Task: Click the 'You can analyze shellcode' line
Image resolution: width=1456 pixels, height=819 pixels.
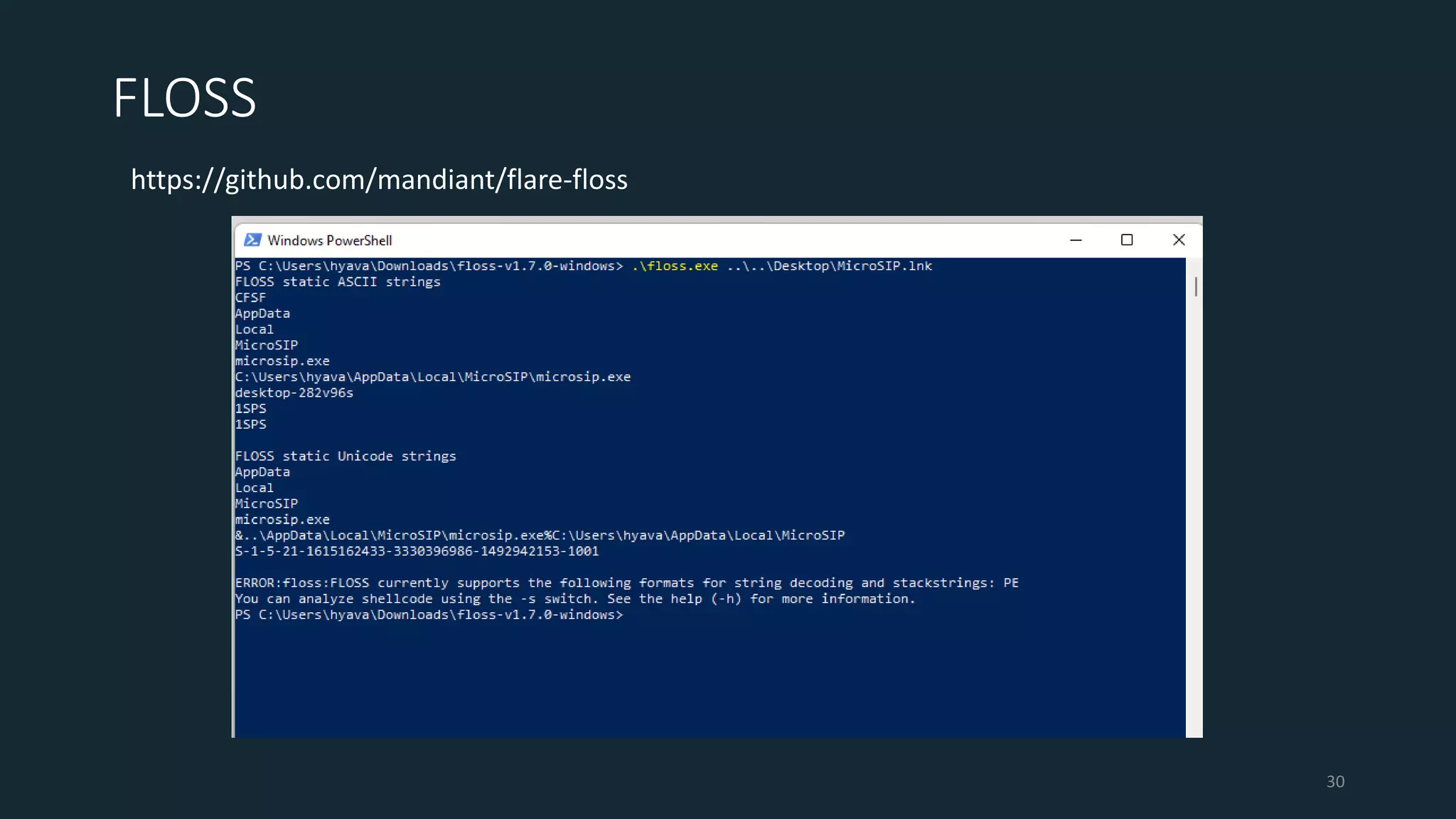Action: point(574,599)
